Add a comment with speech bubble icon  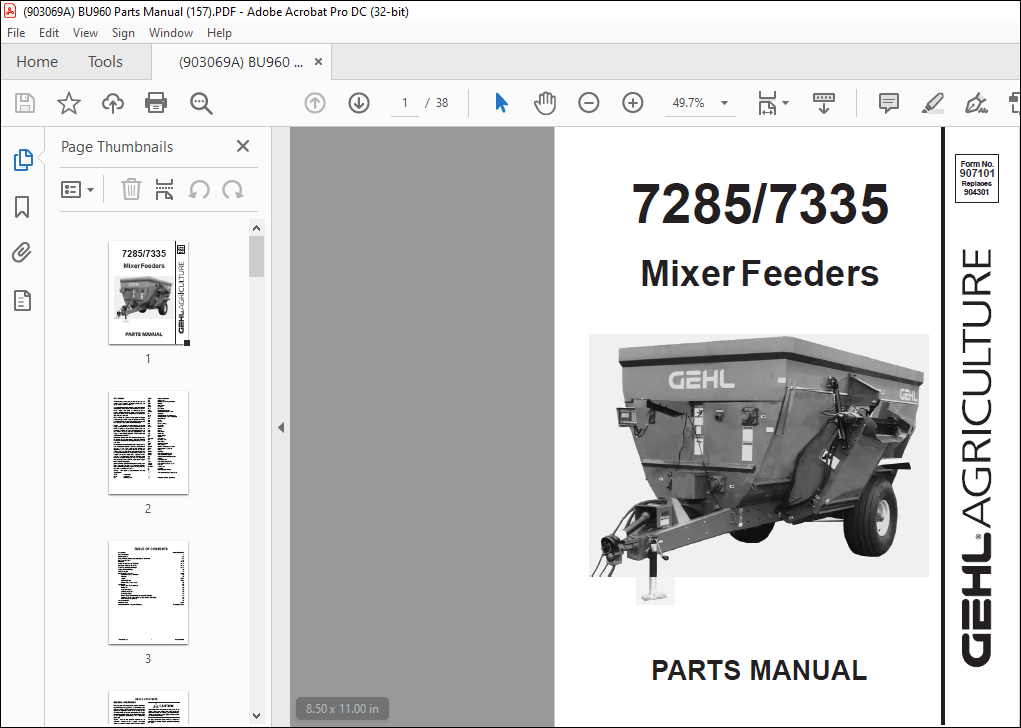pyautogui.click(x=888, y=103)
